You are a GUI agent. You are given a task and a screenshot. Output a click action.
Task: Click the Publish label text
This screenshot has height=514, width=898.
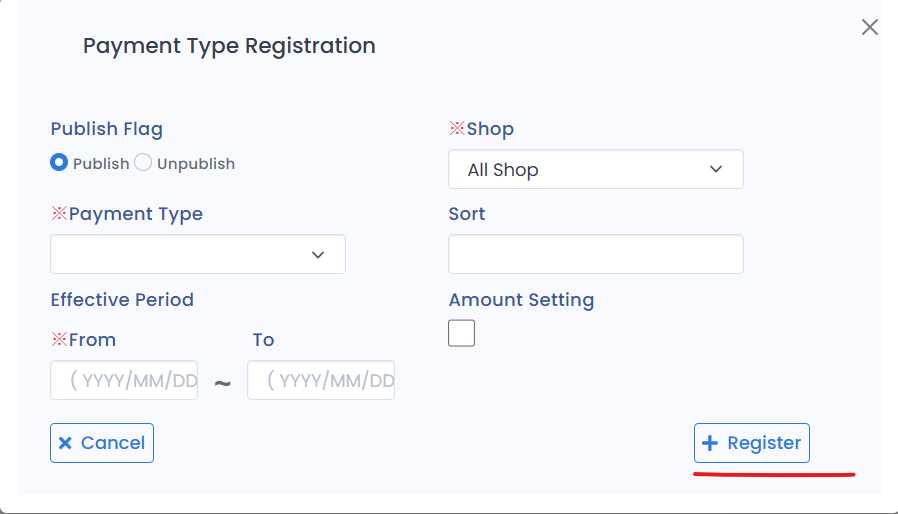(x=101, y=164)
